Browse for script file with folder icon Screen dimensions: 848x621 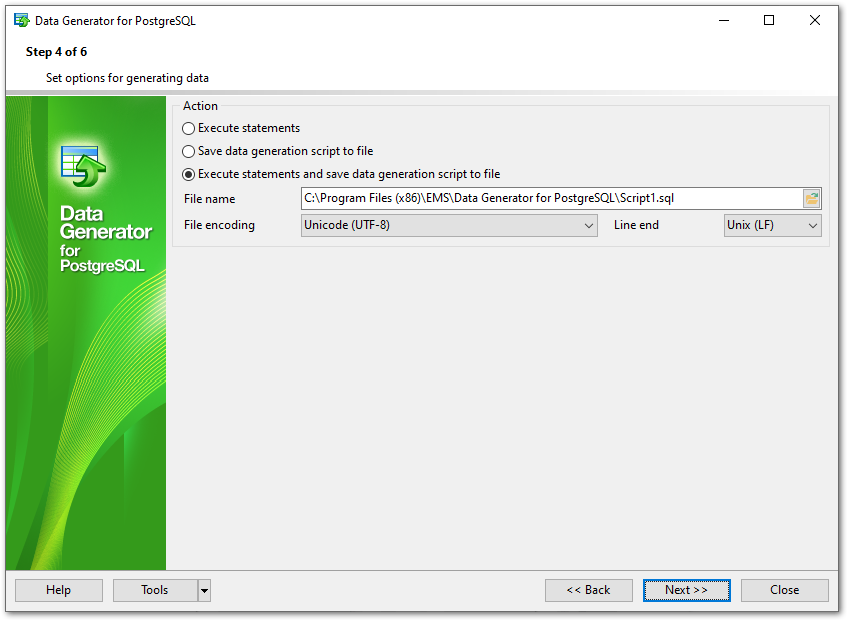coord(812,199)
